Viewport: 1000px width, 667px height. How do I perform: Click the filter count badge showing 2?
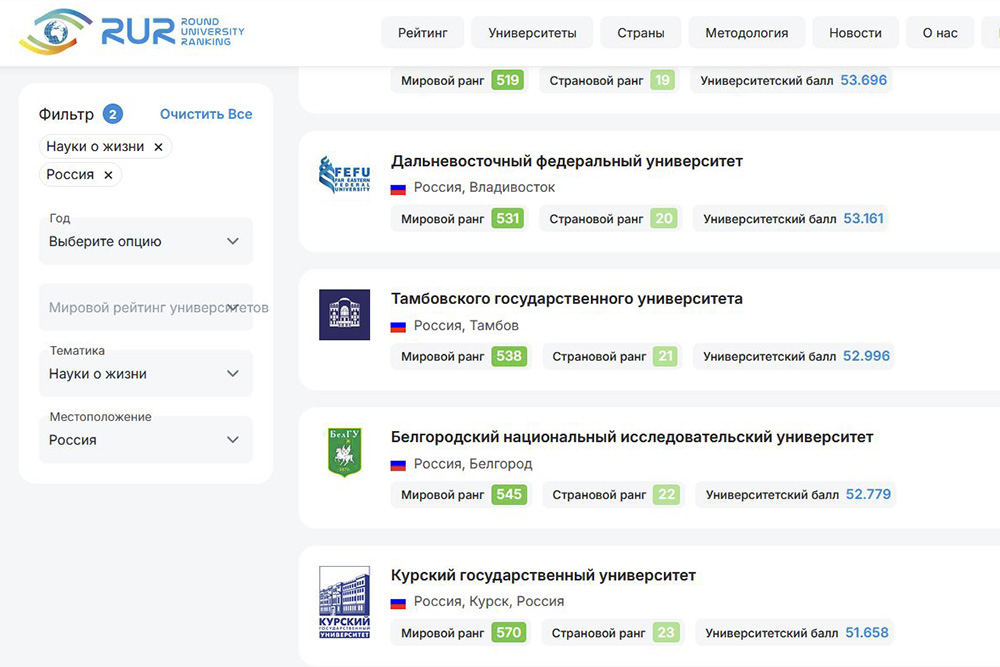[113, 114]
